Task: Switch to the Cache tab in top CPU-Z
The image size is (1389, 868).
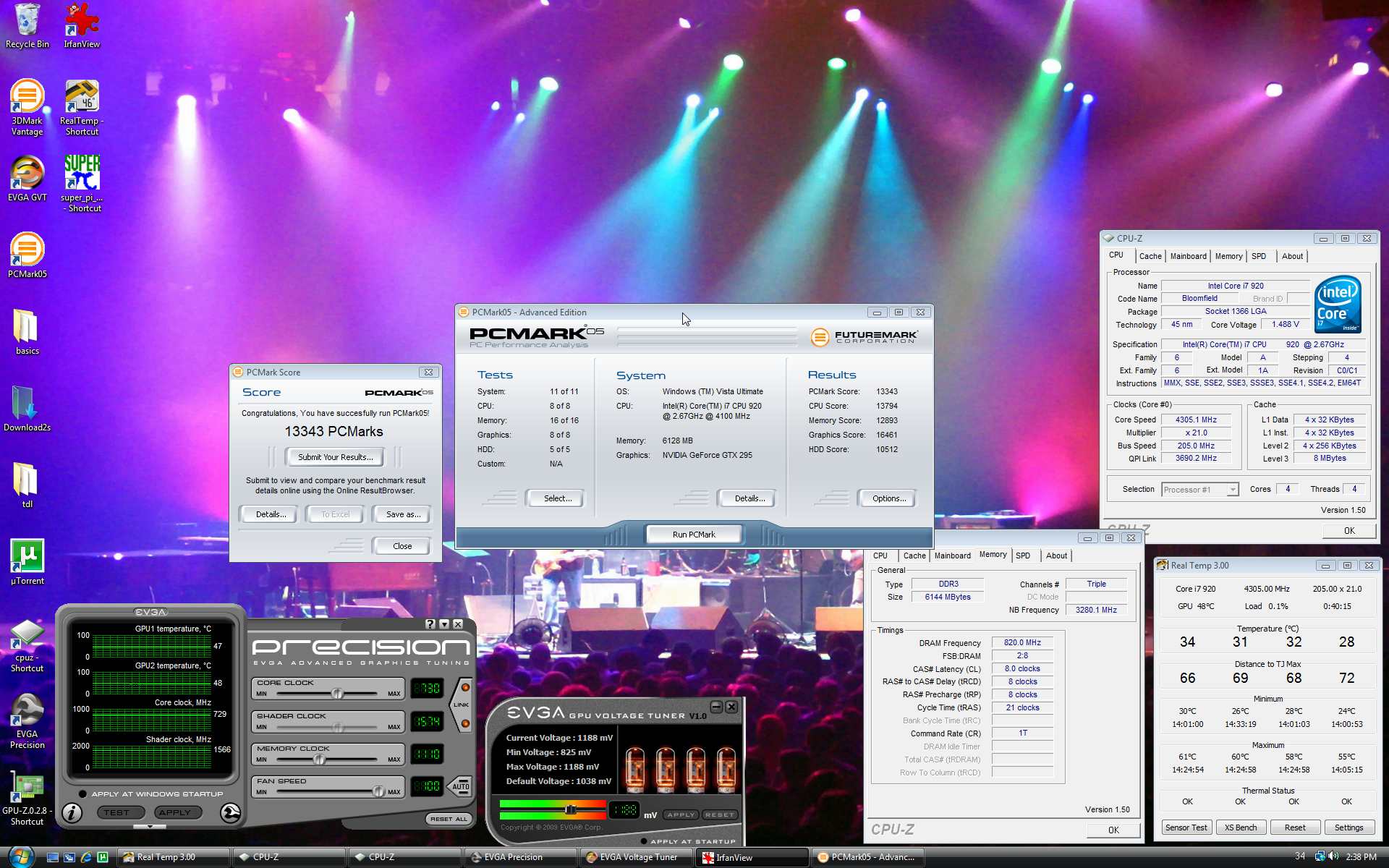Action: pyautogui.click(x=1150, y=256)
